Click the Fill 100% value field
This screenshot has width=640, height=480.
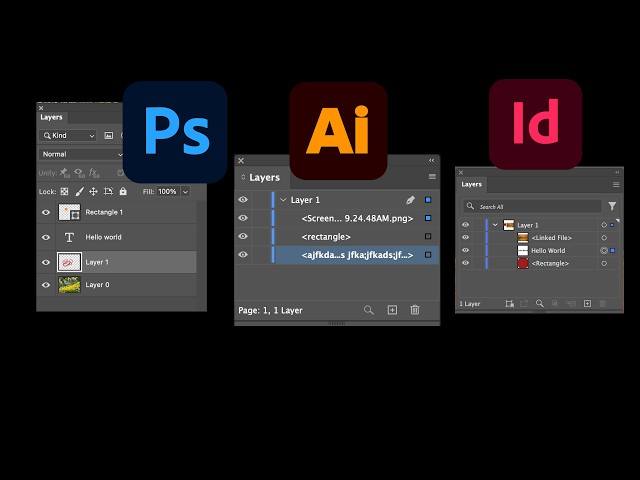tap(168, 191)
